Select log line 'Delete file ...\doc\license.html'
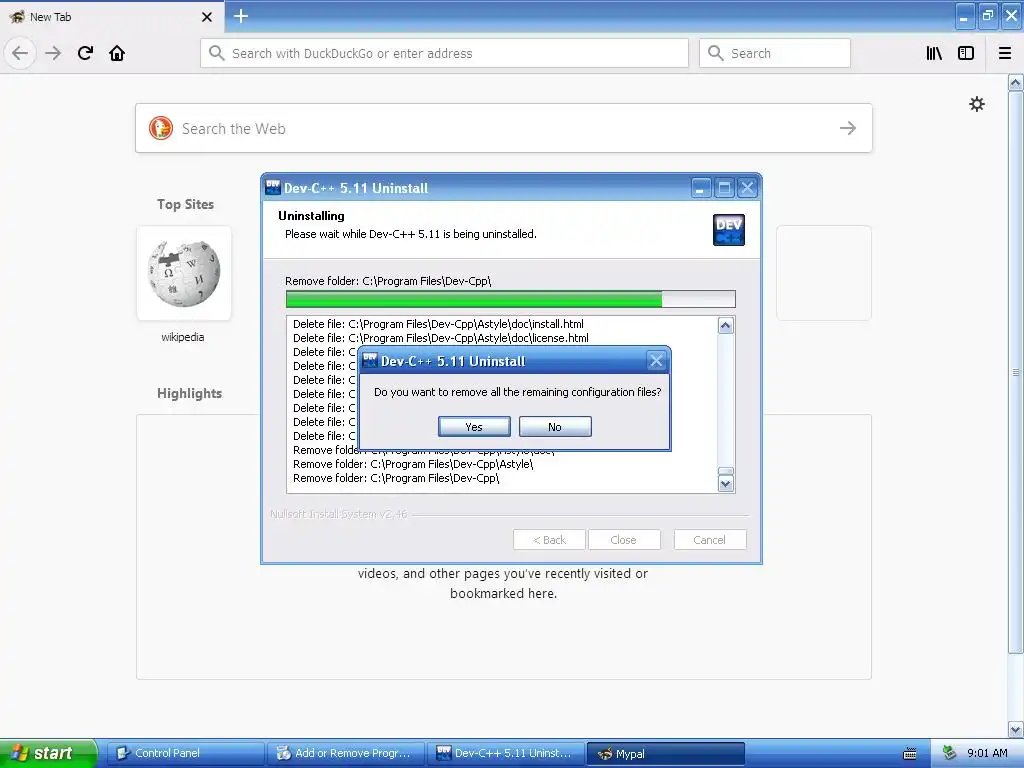 (441, 338)
